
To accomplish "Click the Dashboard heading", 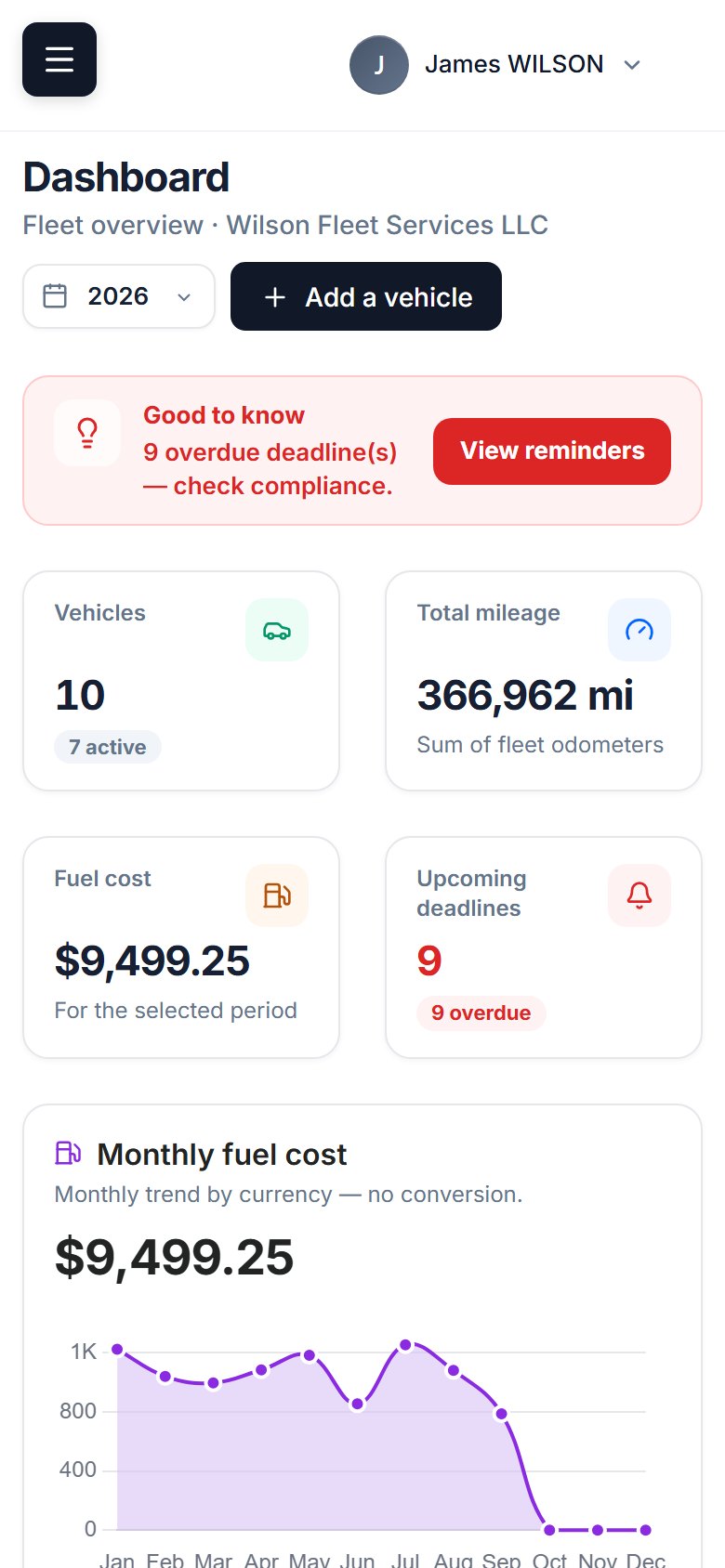I will [x=126, y=177].
